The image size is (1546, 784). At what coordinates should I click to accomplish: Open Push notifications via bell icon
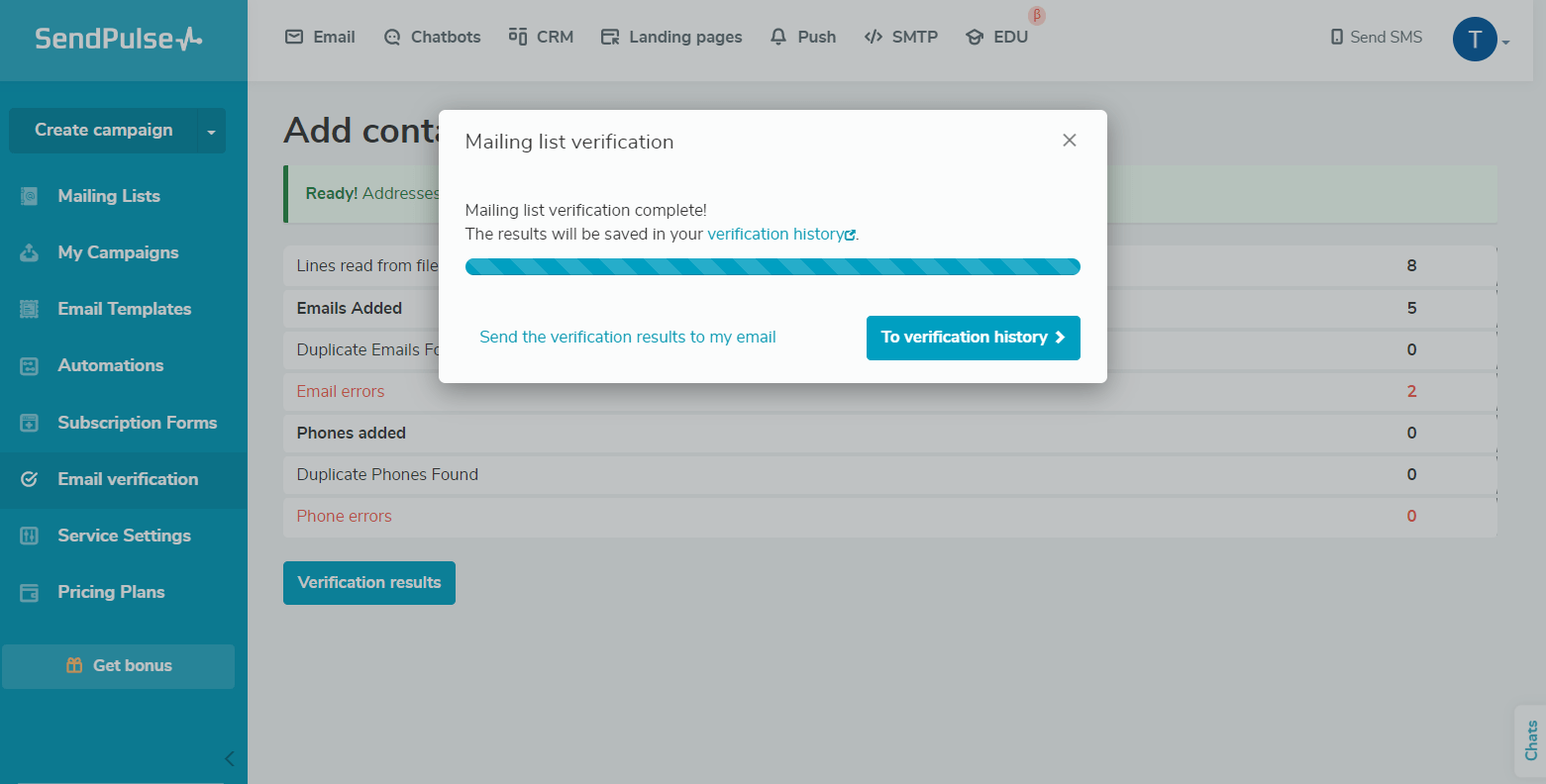pyautogui.click(x=777, y=36)
